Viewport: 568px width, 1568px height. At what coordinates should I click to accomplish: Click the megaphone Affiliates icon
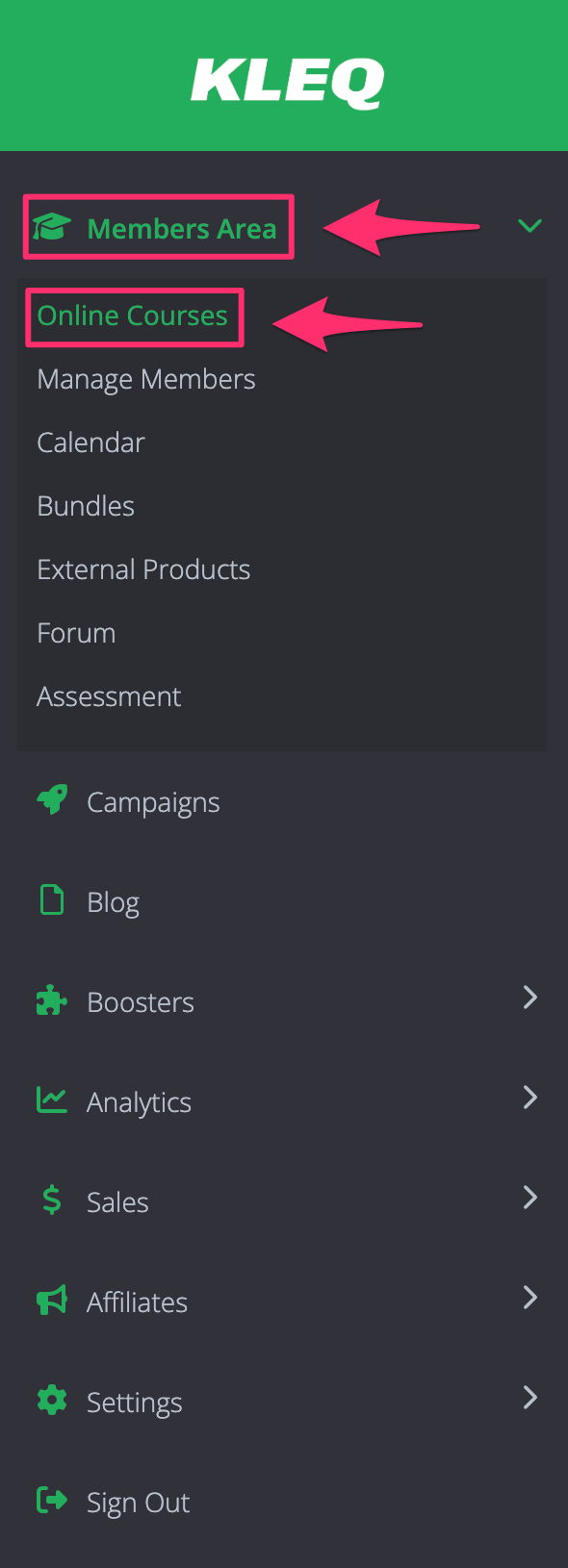click(x=52, y=1301)
